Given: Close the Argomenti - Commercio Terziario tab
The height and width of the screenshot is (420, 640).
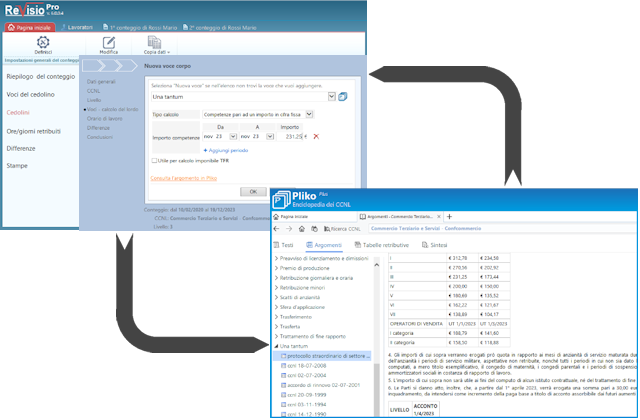Looking at the screenshot, I should (x=439, y=216).
